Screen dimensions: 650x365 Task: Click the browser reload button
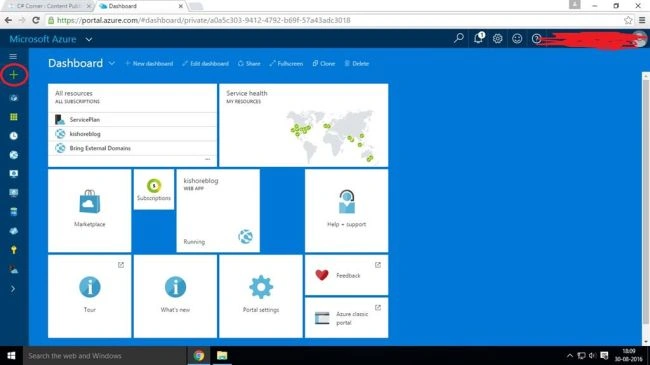[36, 20]
